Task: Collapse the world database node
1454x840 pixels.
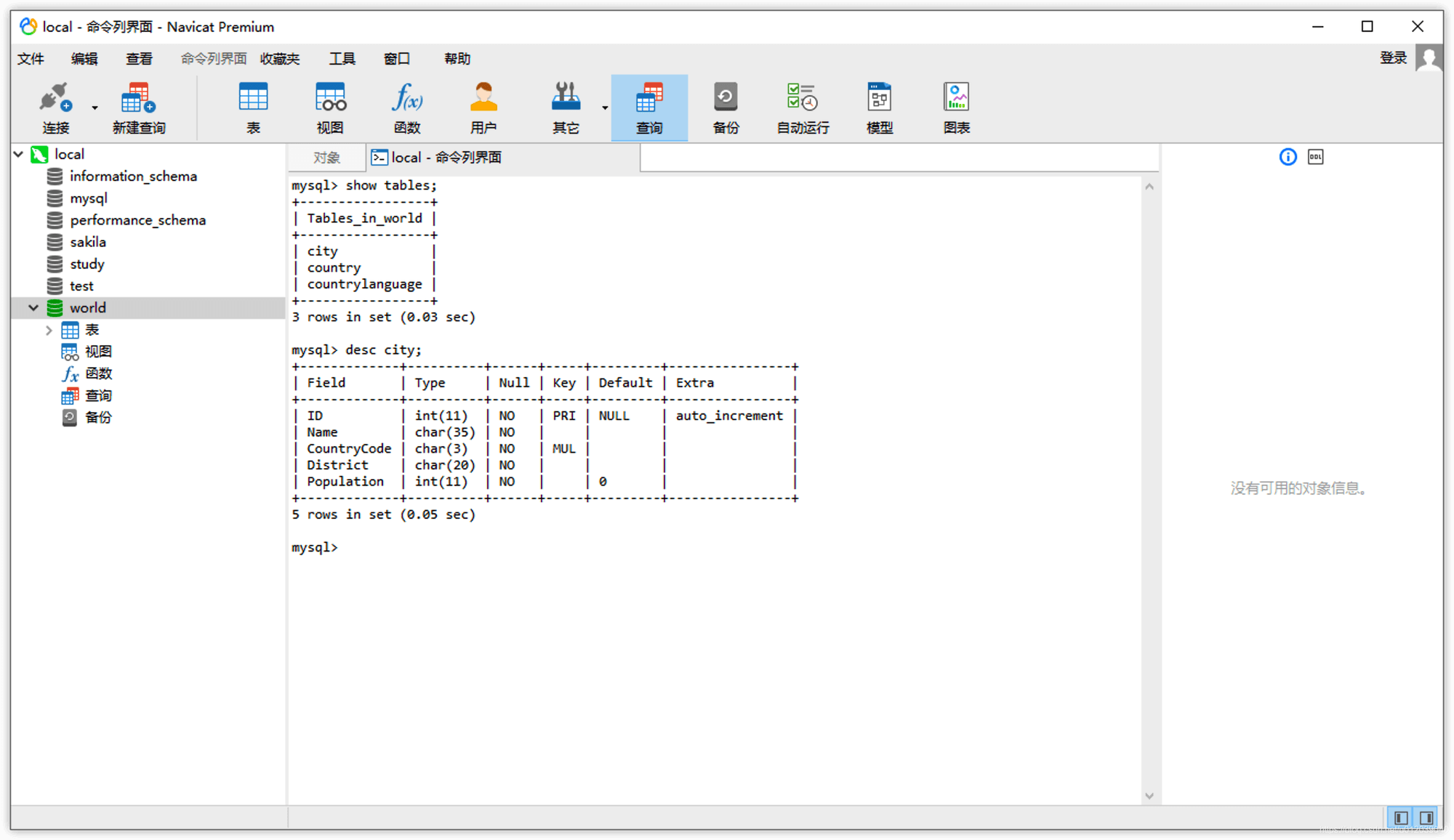Action: click(33, 308)
